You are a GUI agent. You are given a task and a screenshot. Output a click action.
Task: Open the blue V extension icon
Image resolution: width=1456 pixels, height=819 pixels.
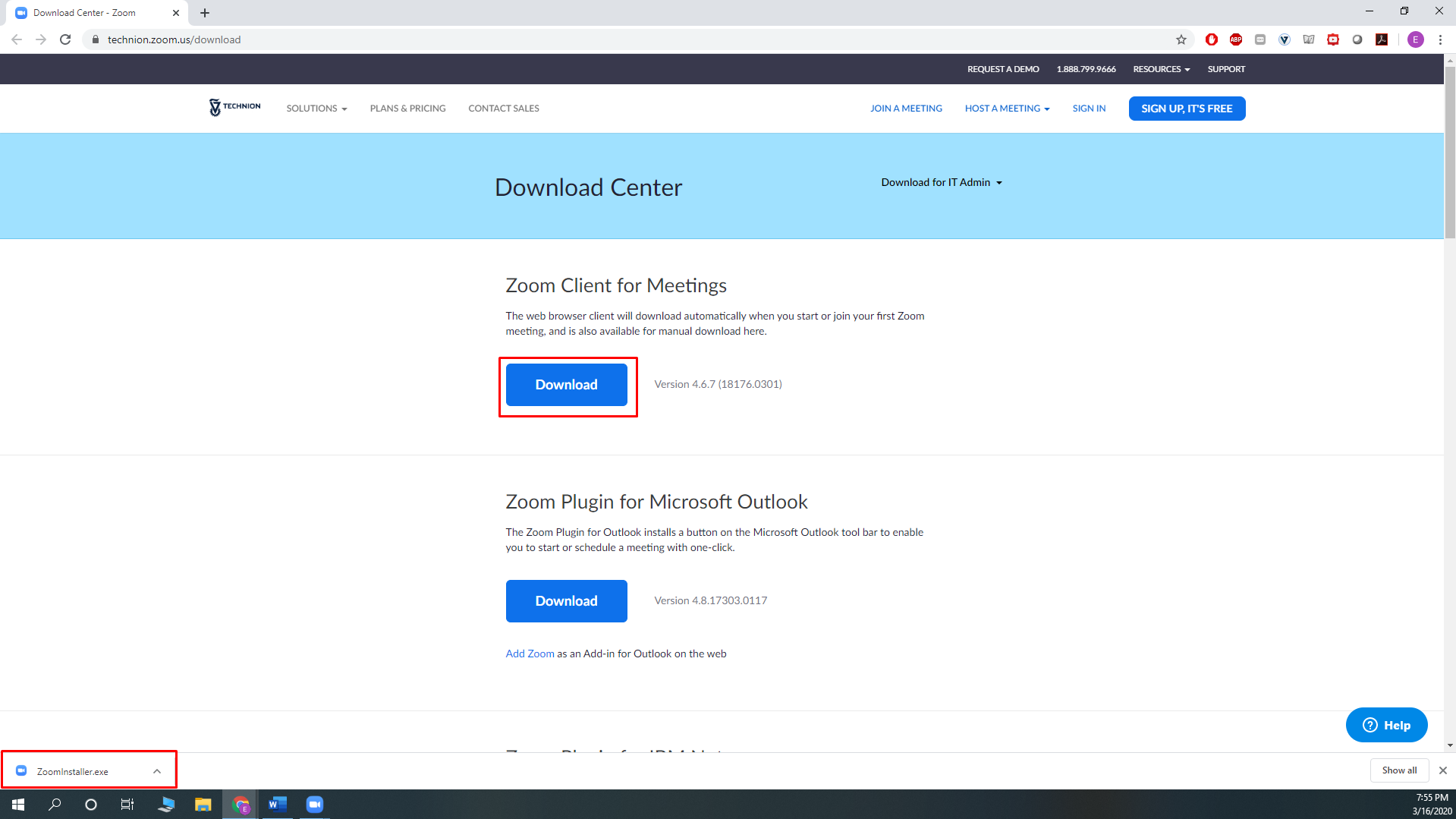point(1285,39)
